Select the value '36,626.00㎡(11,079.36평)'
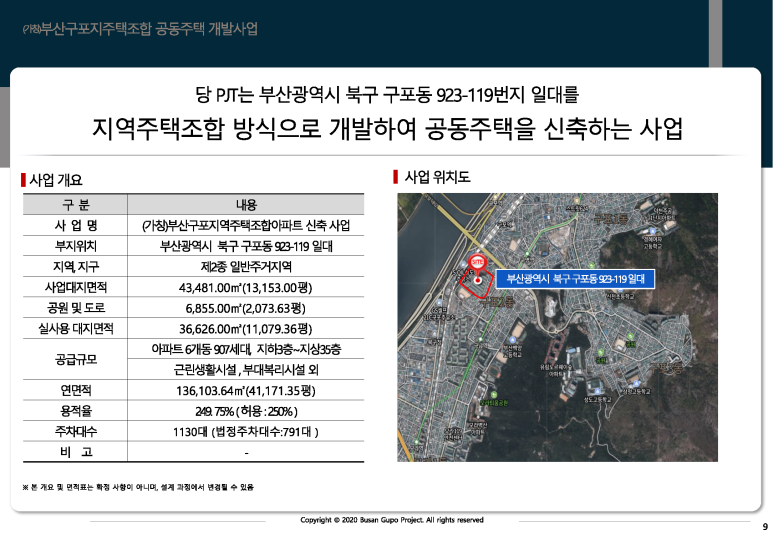 click(x=246, y=329)
